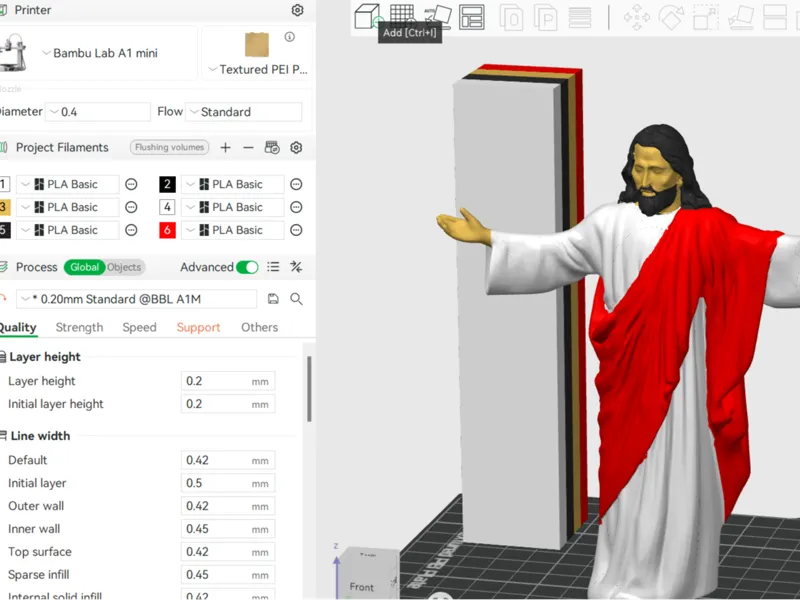Open Project Filaments settings gear
Viewport: 800px width, 600px height.
296,147
